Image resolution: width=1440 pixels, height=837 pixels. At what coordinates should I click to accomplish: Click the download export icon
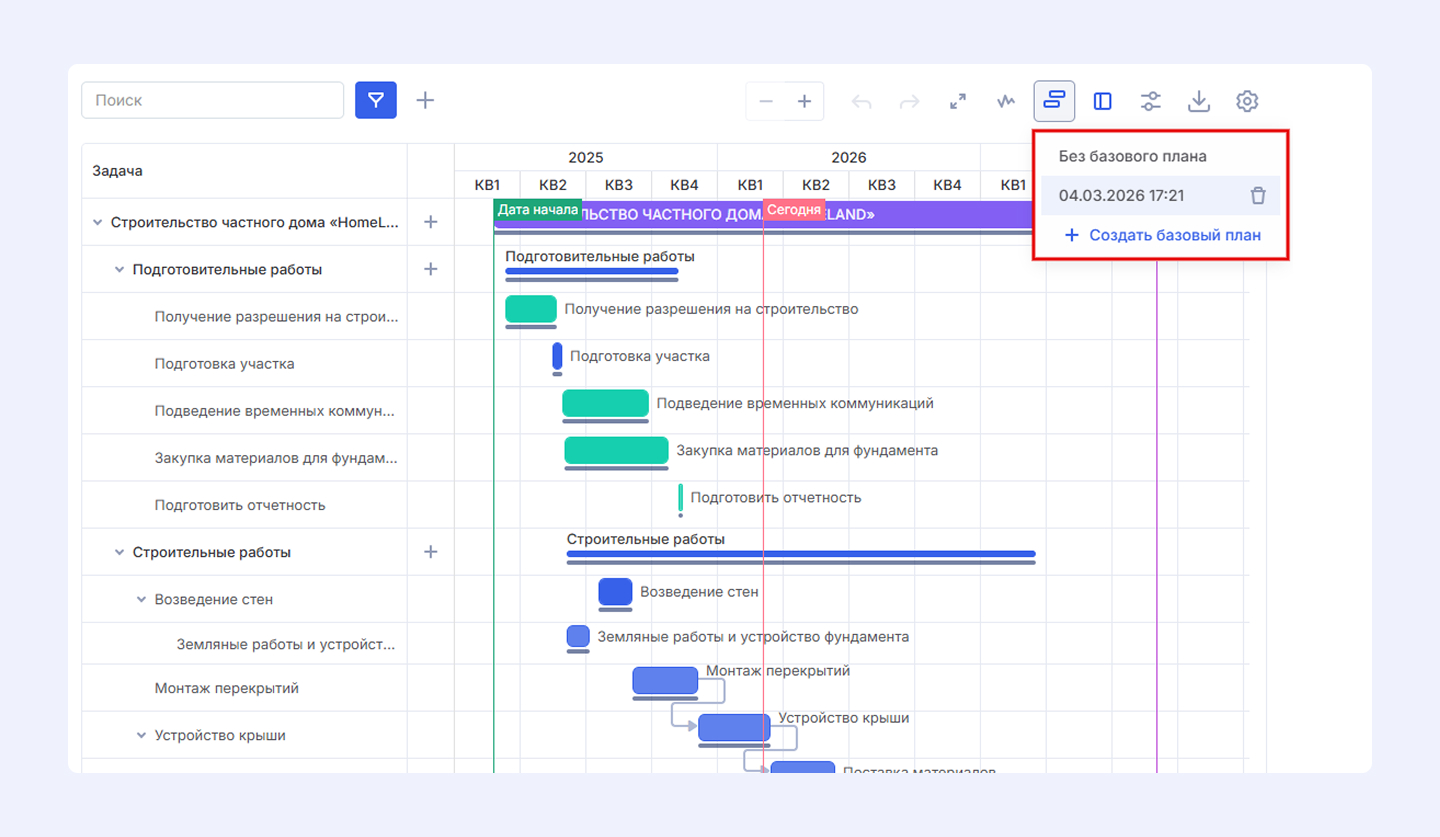[x=1198, y=101]
